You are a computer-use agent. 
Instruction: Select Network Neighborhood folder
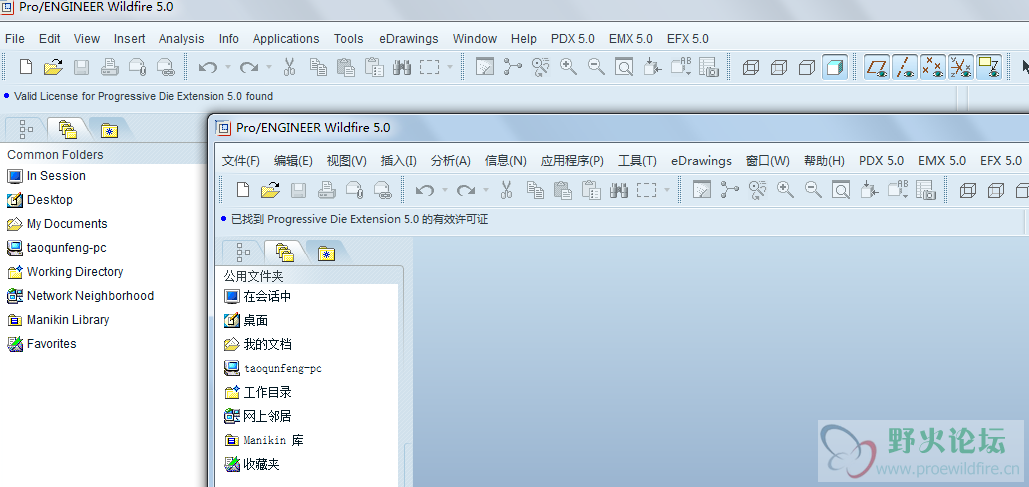pos(80,296)
